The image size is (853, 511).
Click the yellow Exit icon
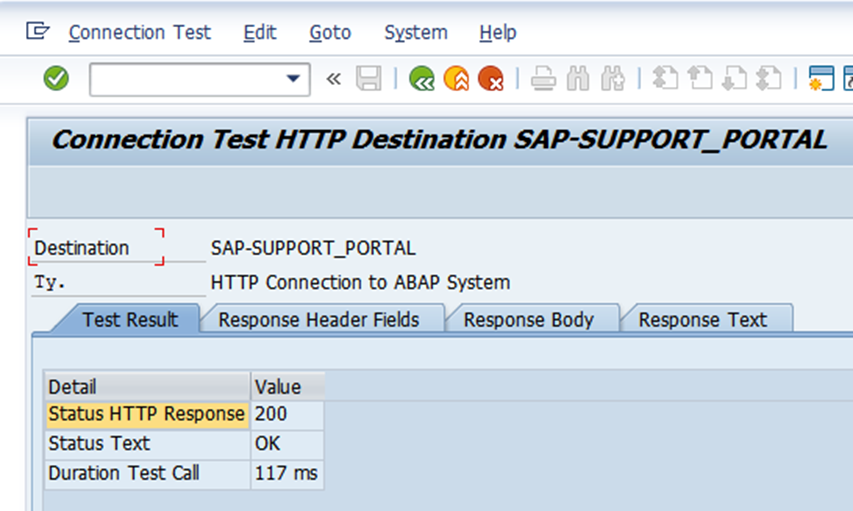pos(456,78)
